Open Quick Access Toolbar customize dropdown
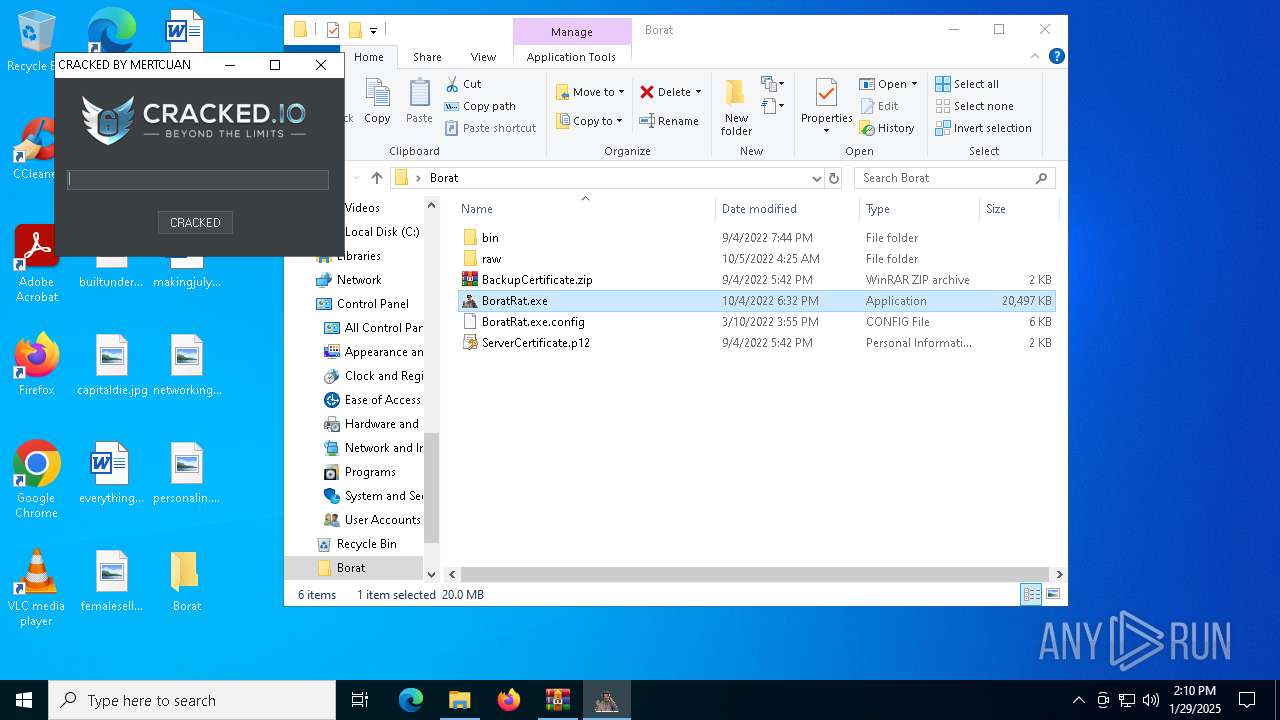1280x720 pixels. 373,30
